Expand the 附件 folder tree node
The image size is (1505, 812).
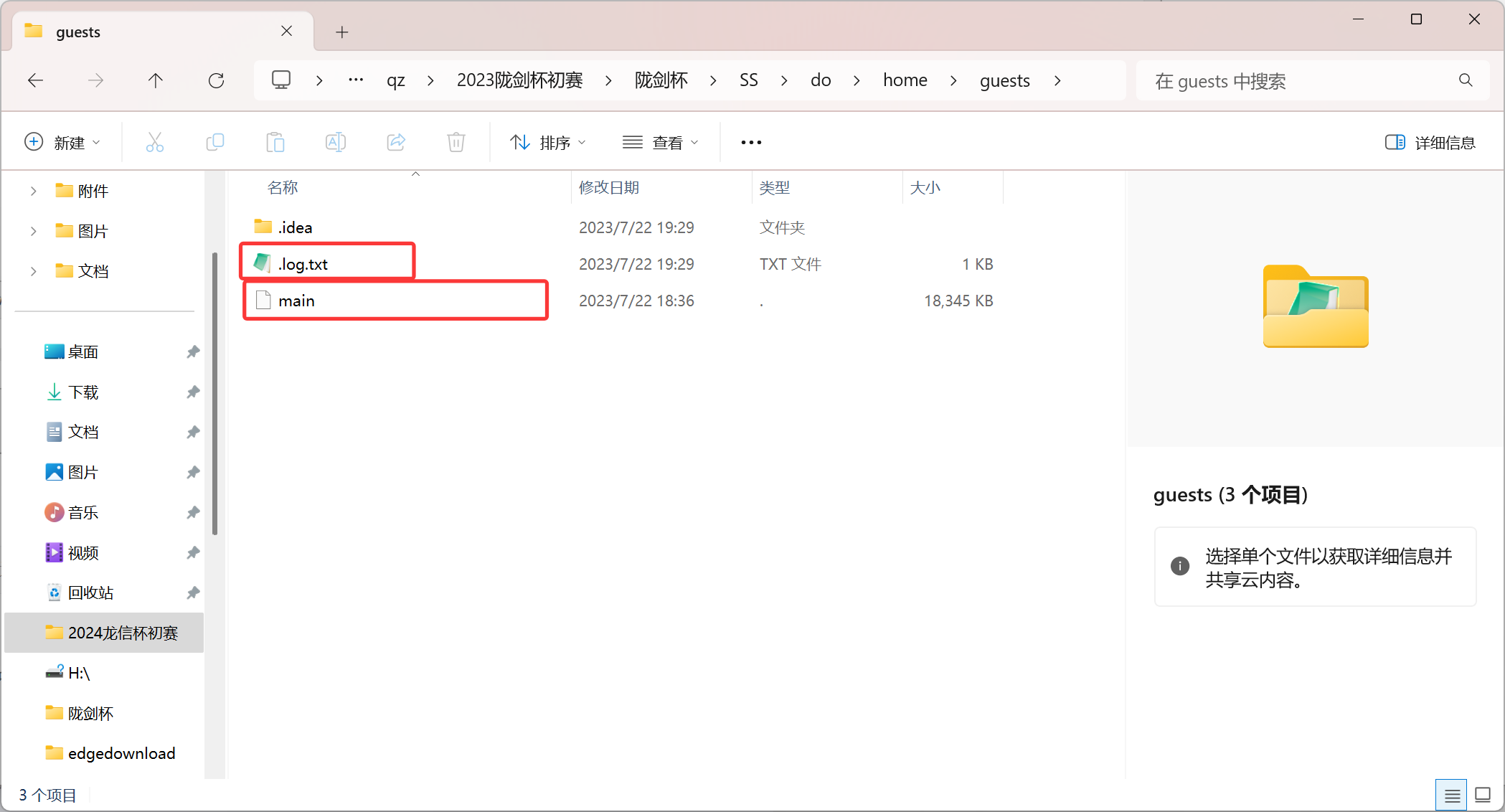pos(33,191)
